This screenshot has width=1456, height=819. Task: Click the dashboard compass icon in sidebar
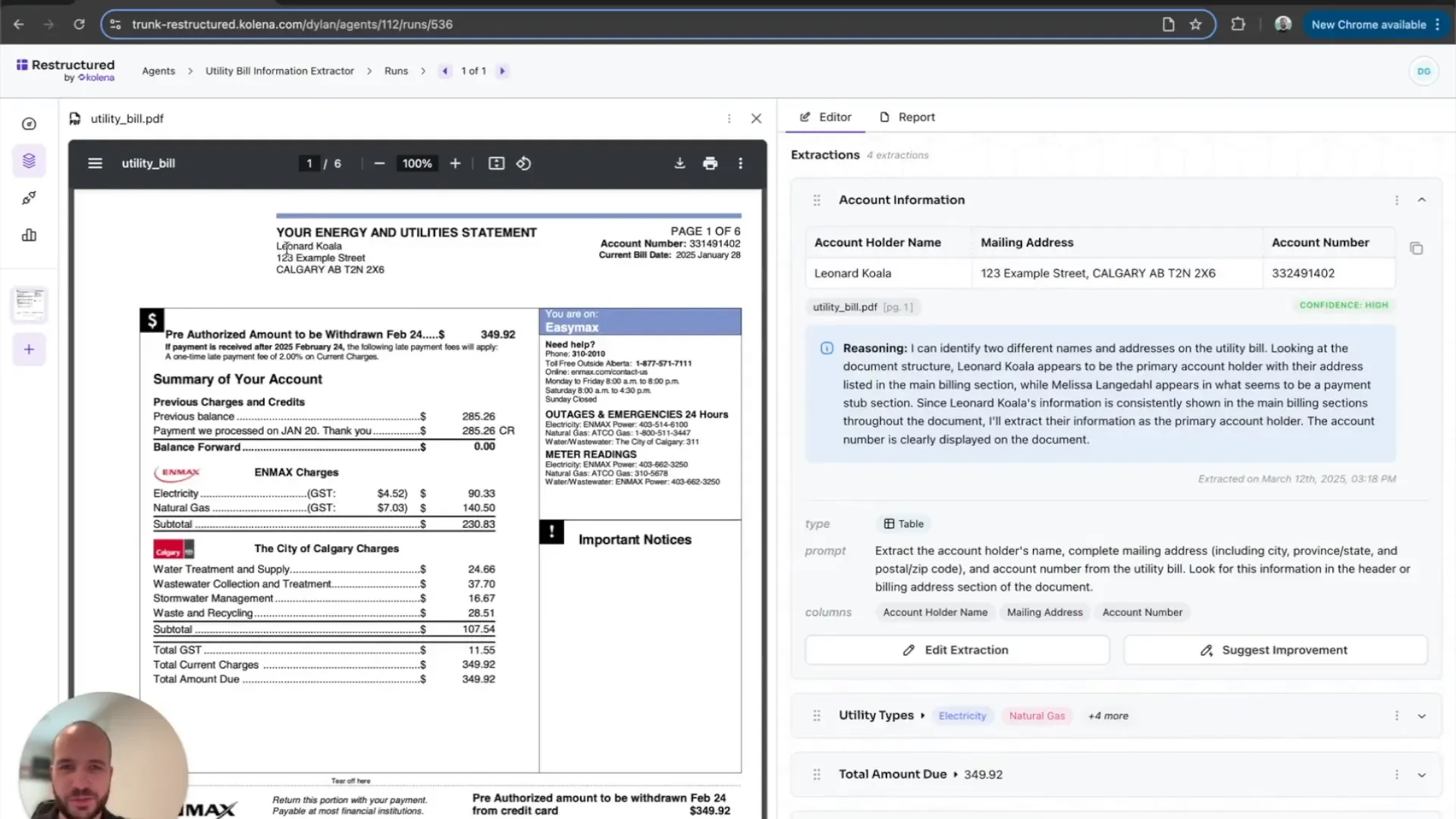tap(29, 124)
